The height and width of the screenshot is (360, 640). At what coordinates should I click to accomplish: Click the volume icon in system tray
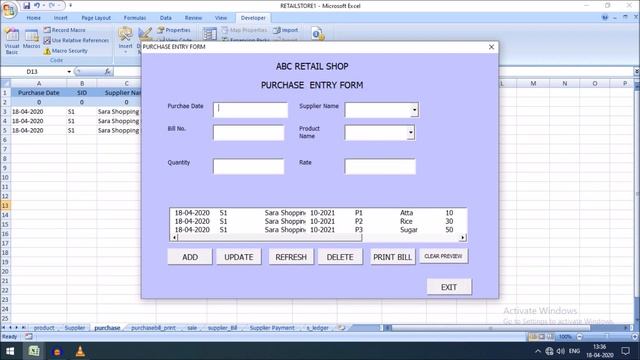point(561,351)
